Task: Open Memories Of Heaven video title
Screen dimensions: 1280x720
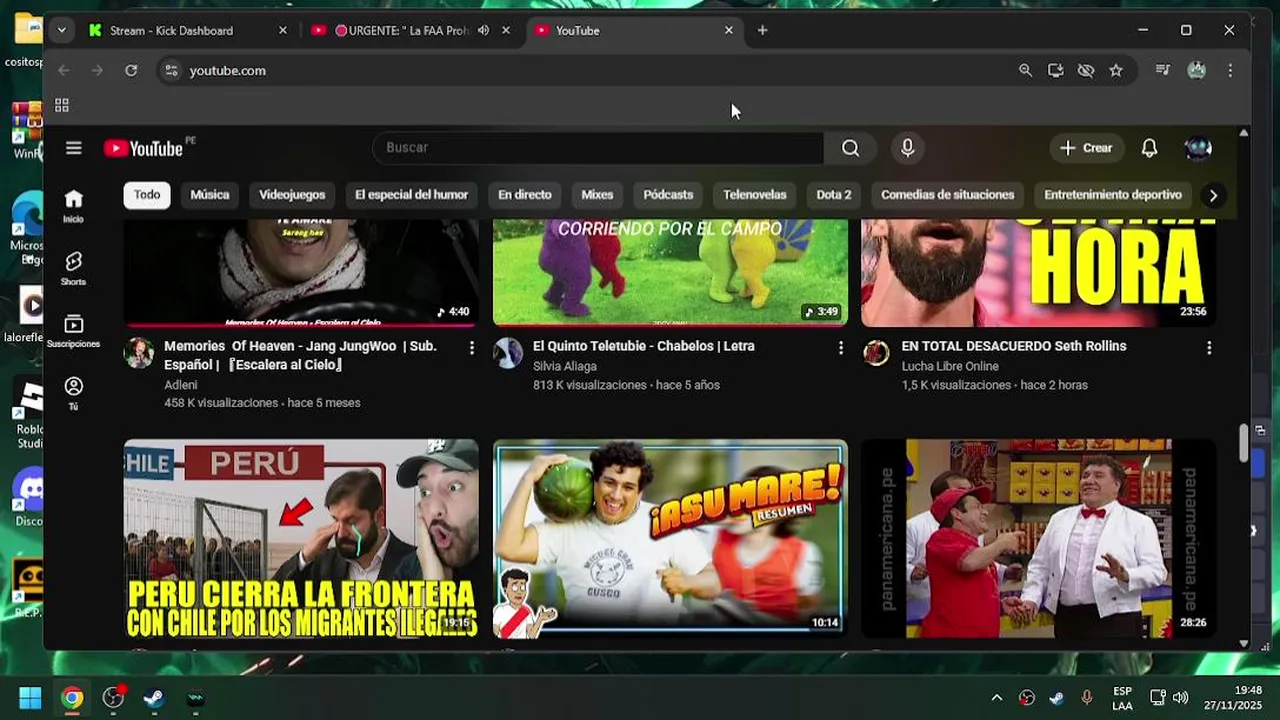Action: coord(301,355)
